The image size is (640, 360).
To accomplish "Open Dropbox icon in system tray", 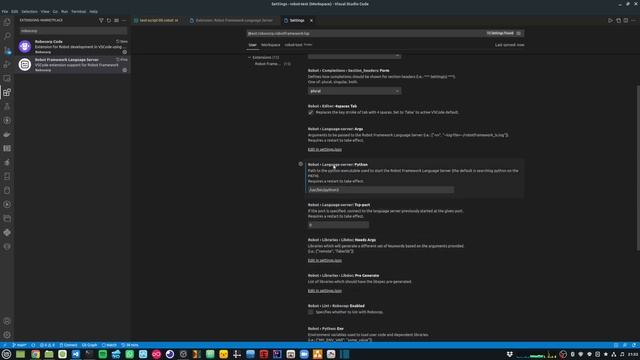I will coord(509,354).
